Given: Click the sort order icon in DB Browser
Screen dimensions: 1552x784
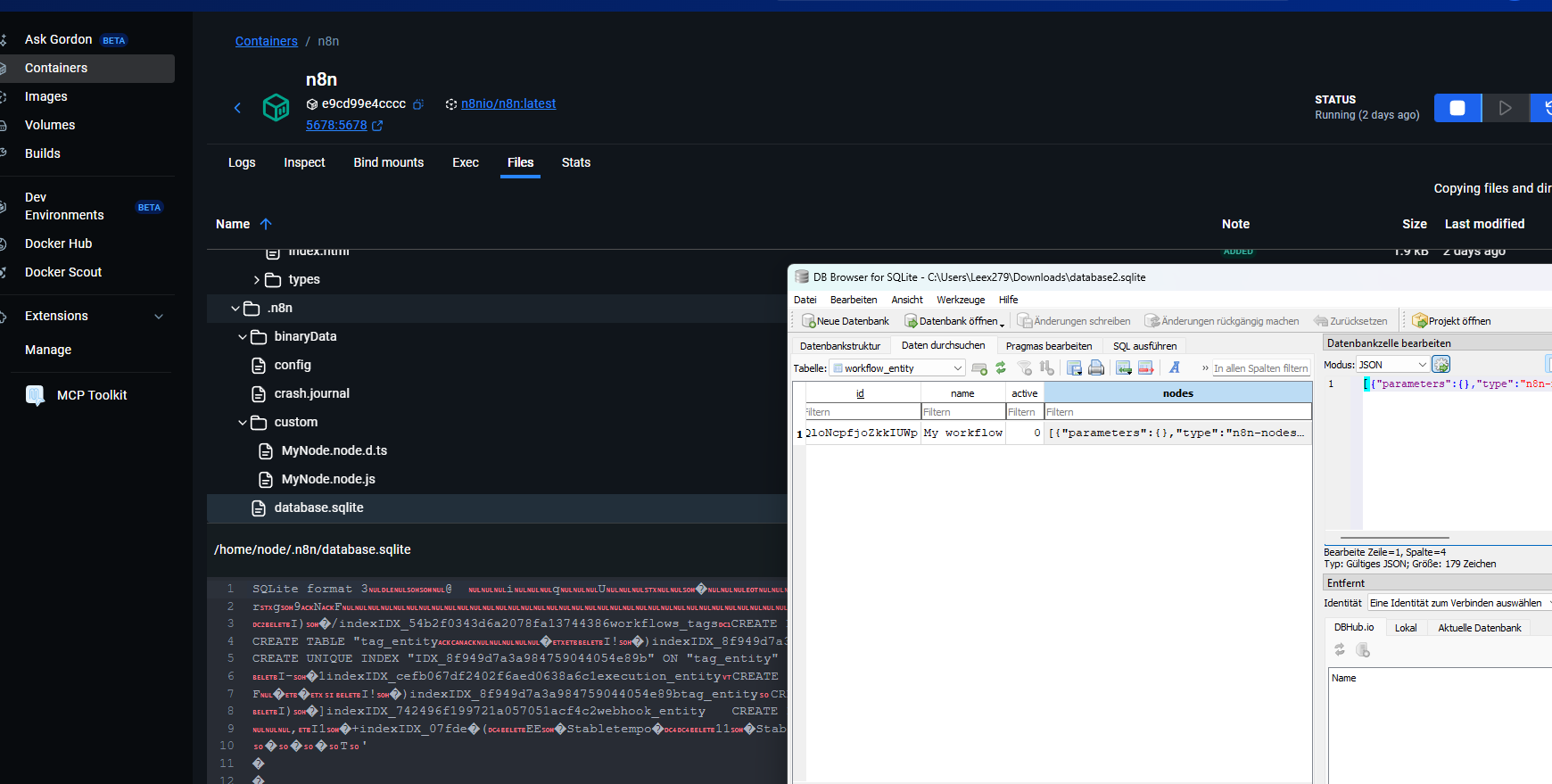Looking at the screenshot, I should point(1046,368).
